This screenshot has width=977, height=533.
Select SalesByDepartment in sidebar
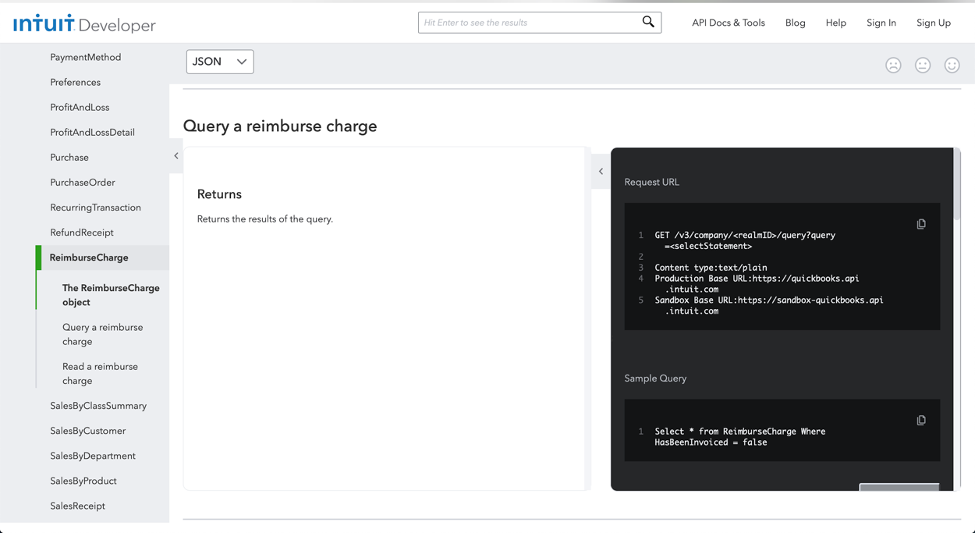coord(92,455)
